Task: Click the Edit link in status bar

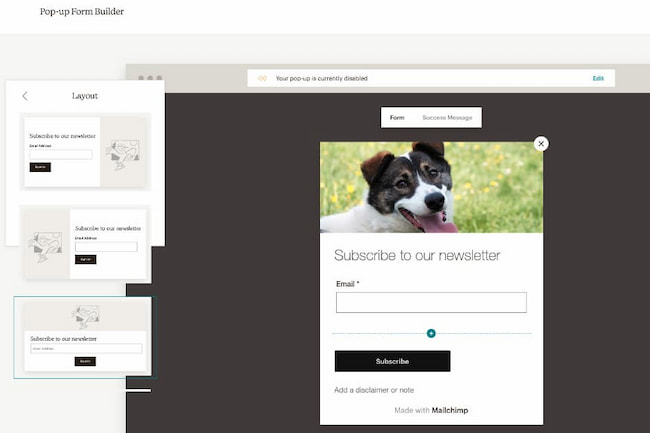Action: (x=598, y=78)
